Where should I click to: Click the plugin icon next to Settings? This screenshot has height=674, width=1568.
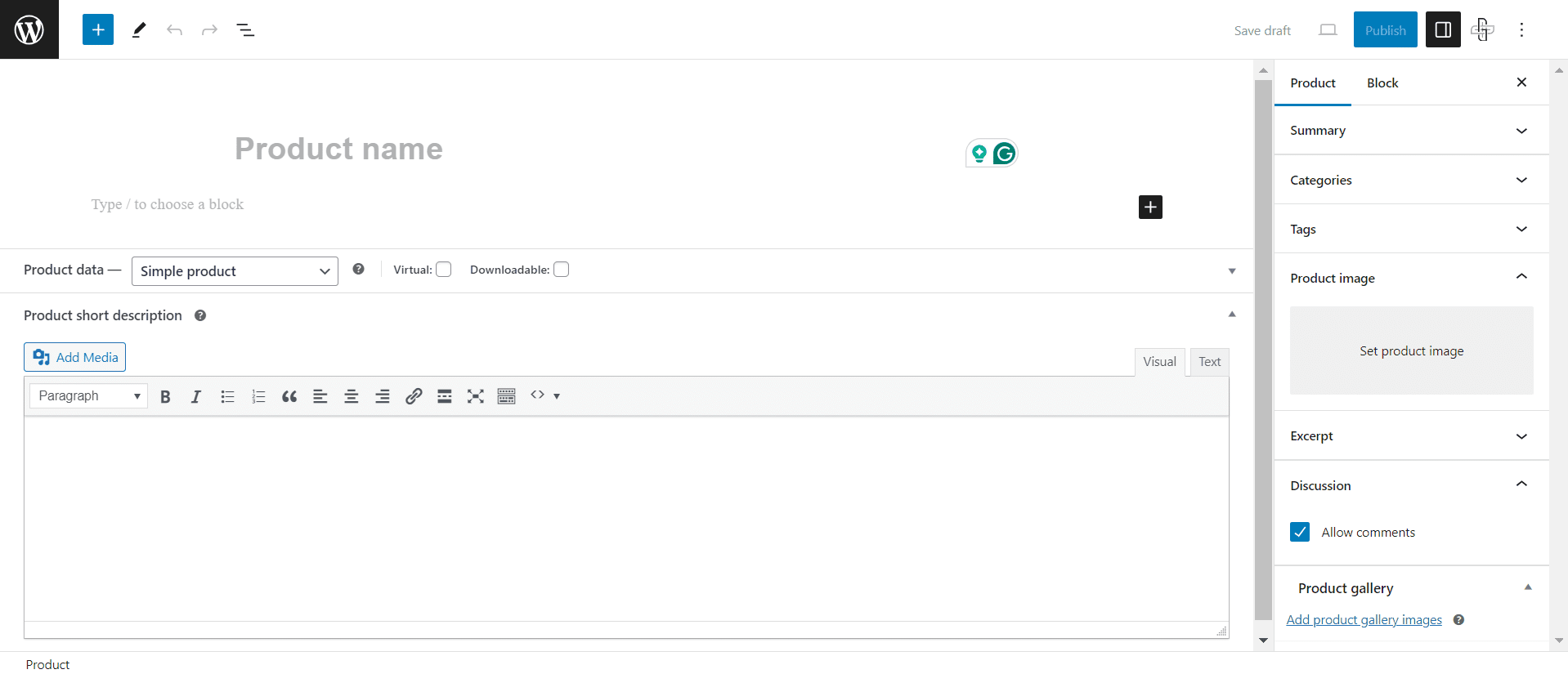pos(1482,30)
